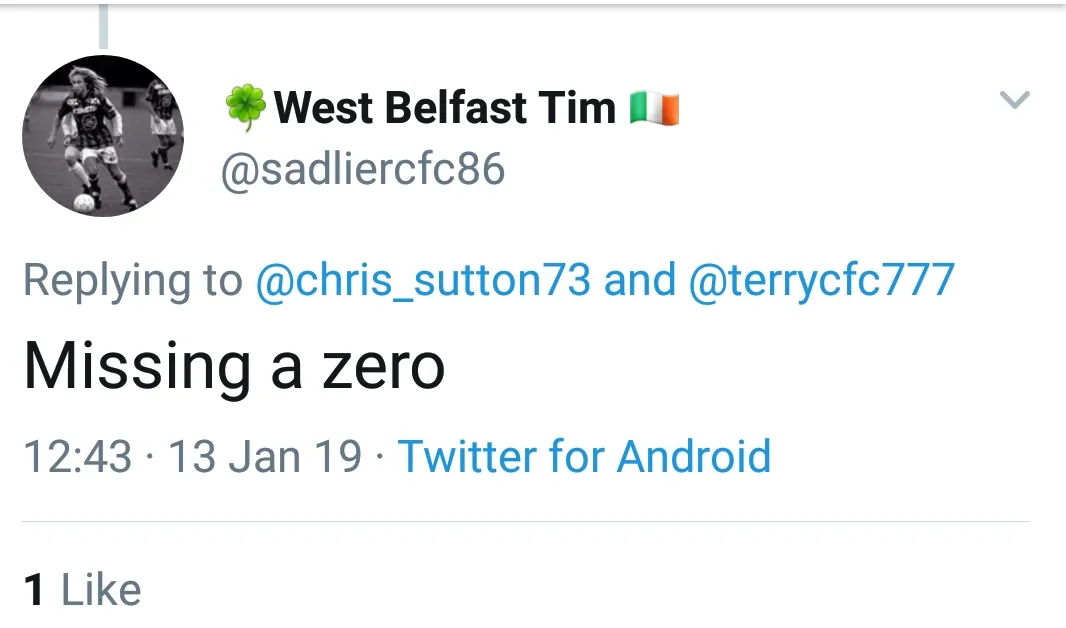Click the word and between the mentions

(640, 280)
